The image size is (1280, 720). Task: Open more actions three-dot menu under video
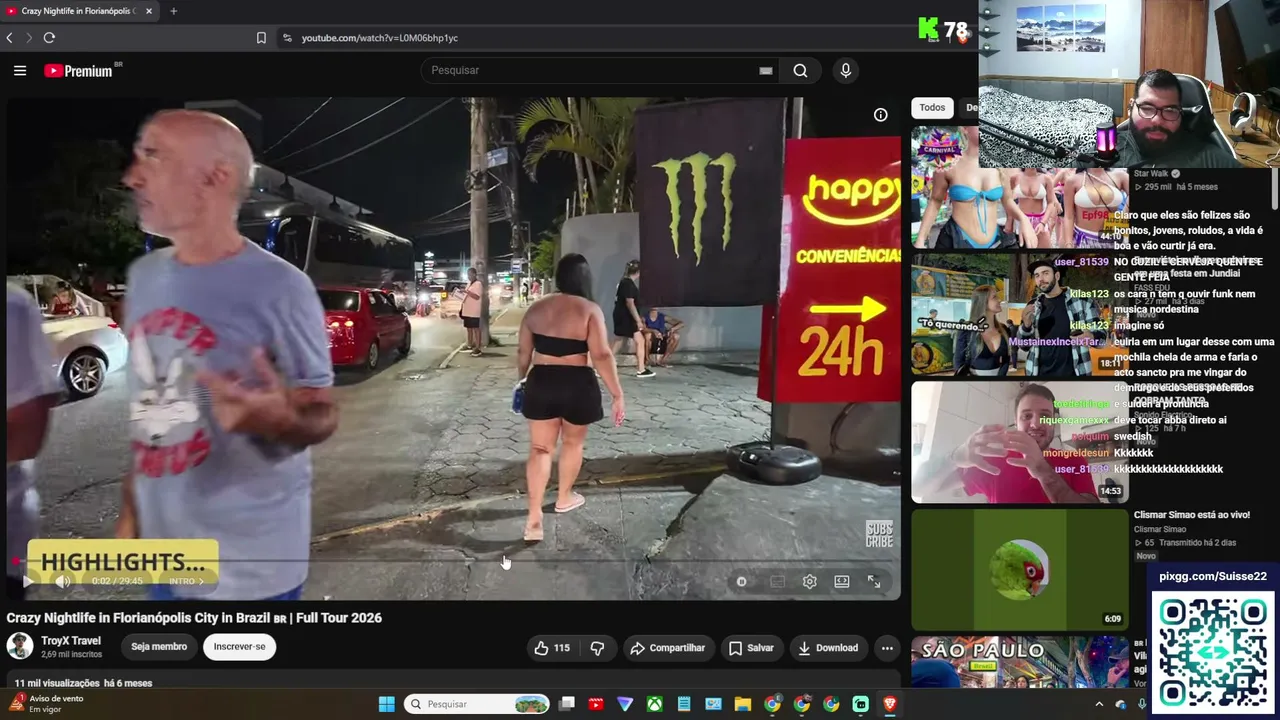click(887, 648)
